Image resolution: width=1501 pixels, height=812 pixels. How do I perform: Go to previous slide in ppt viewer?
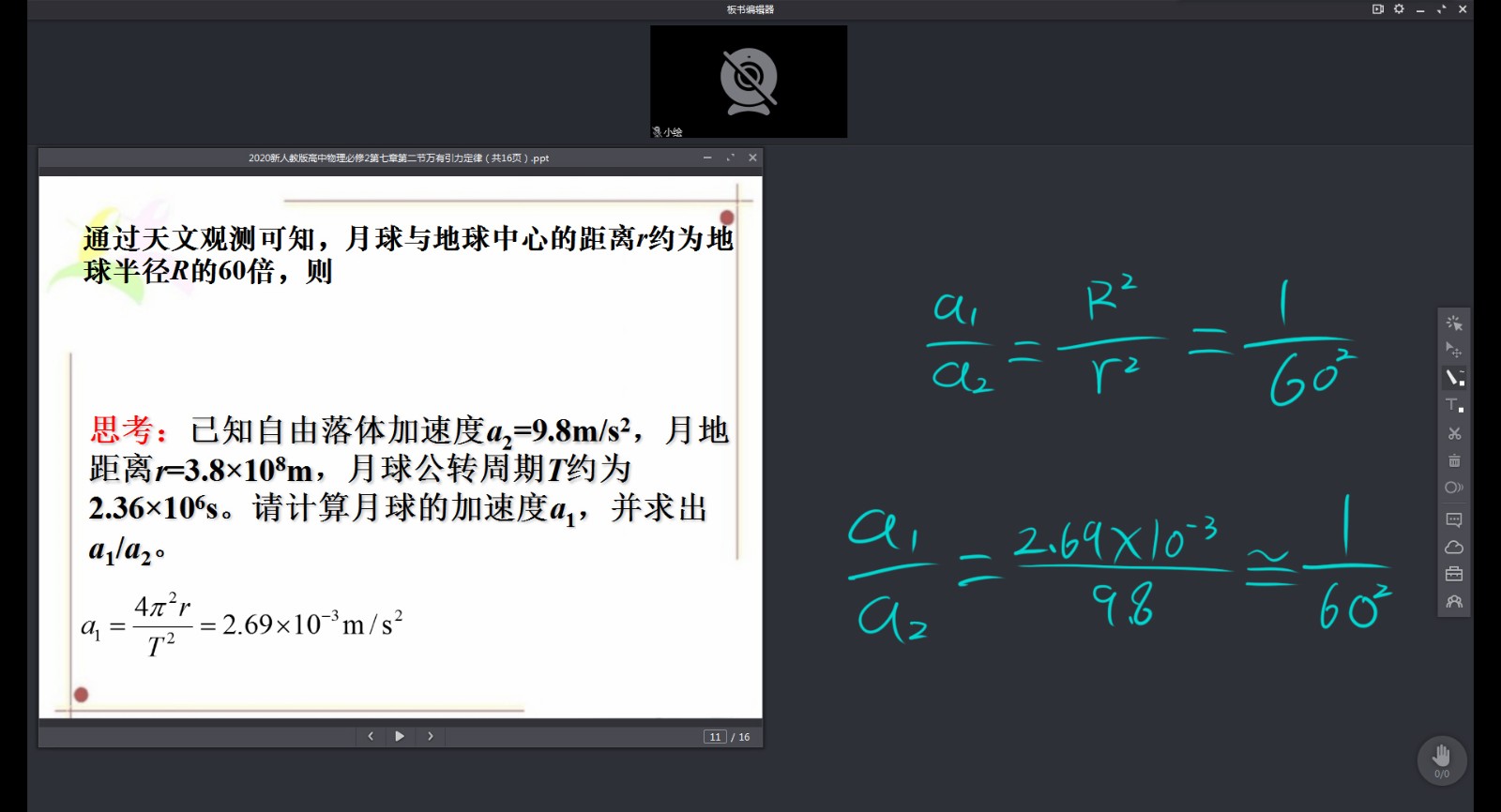[371, 736]
